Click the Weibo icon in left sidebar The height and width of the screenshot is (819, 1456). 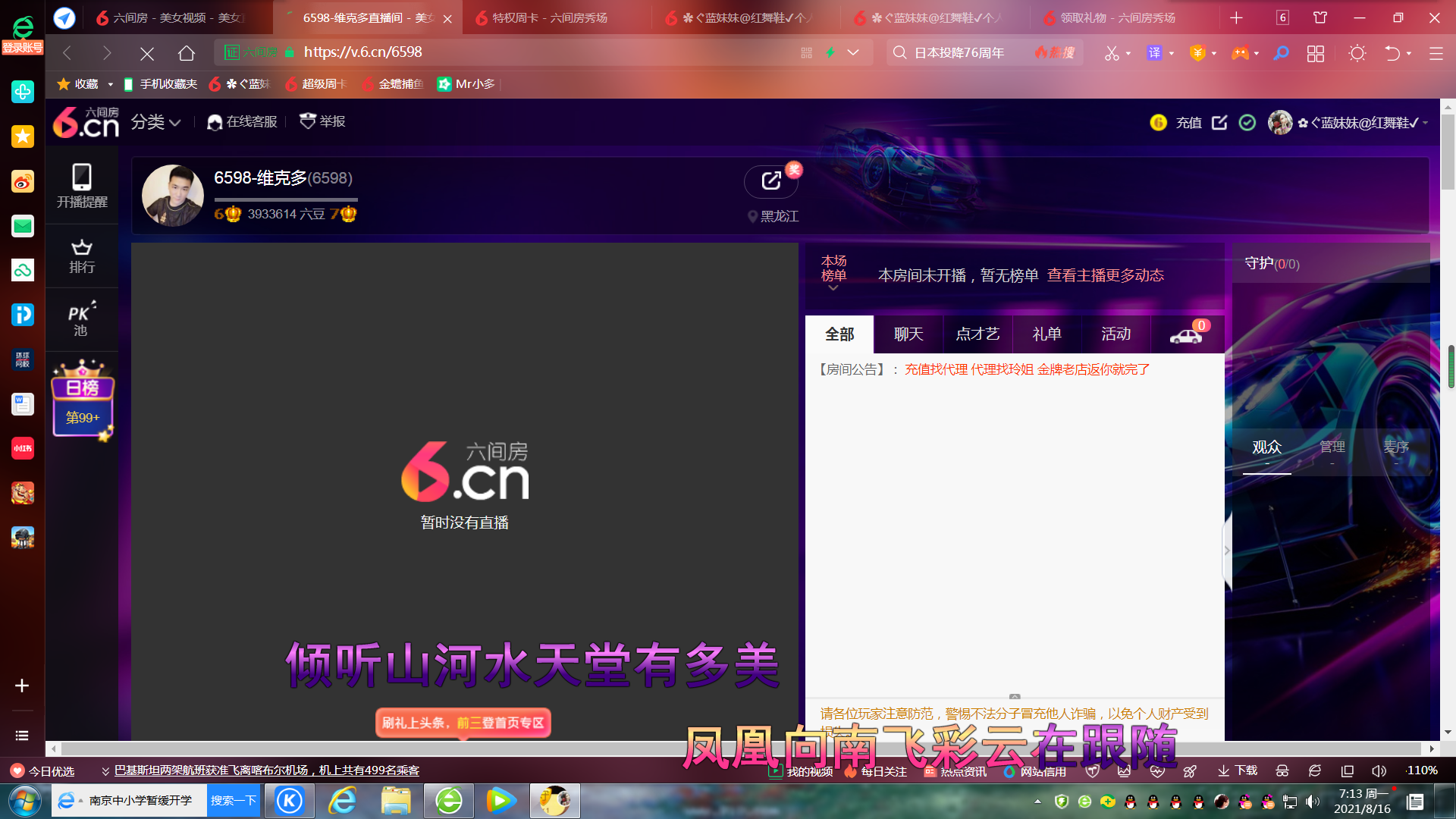click(23, 181)
